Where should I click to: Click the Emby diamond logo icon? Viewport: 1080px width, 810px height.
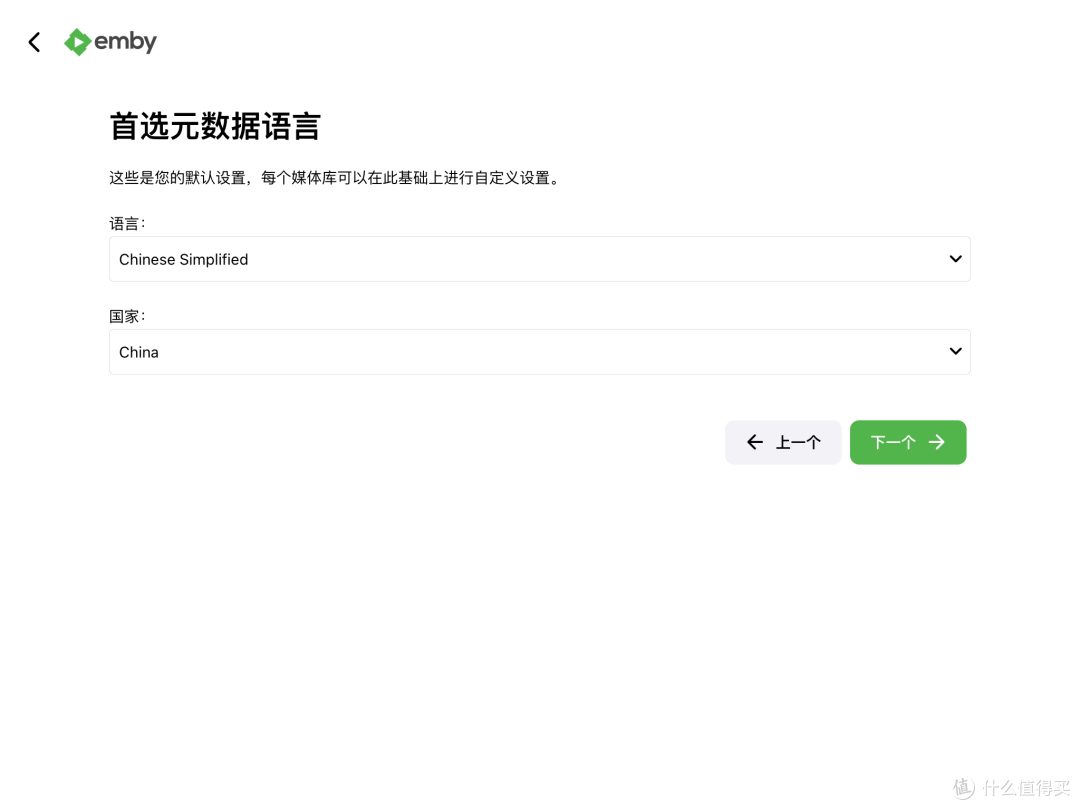78,41
